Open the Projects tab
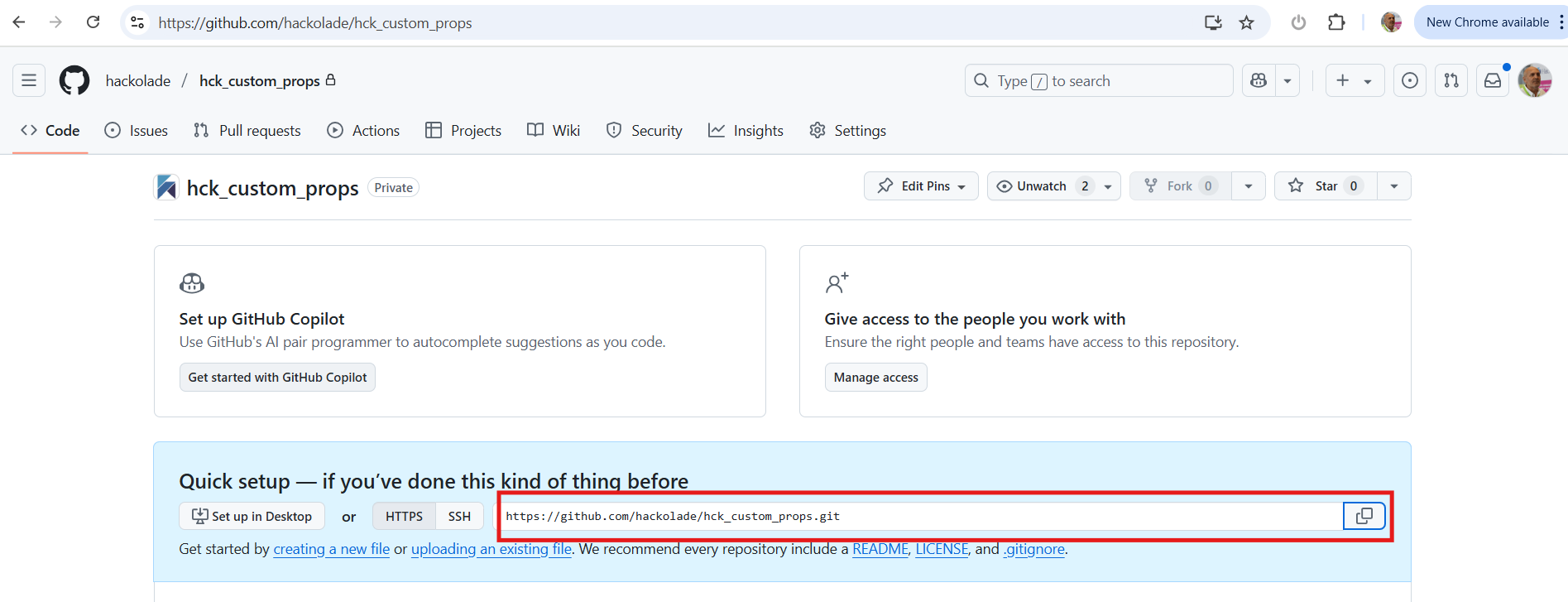The width and height of the screenshot is (1568, 602). click(463, 130)
